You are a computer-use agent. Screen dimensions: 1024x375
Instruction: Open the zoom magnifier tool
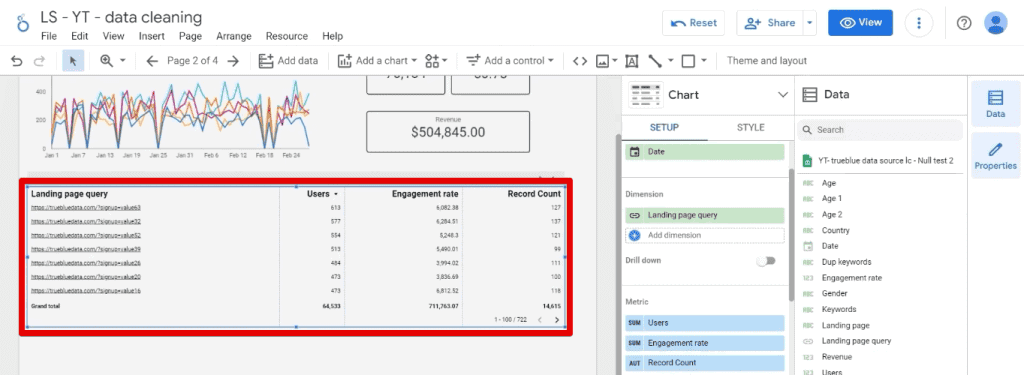(x=106, y=61)
